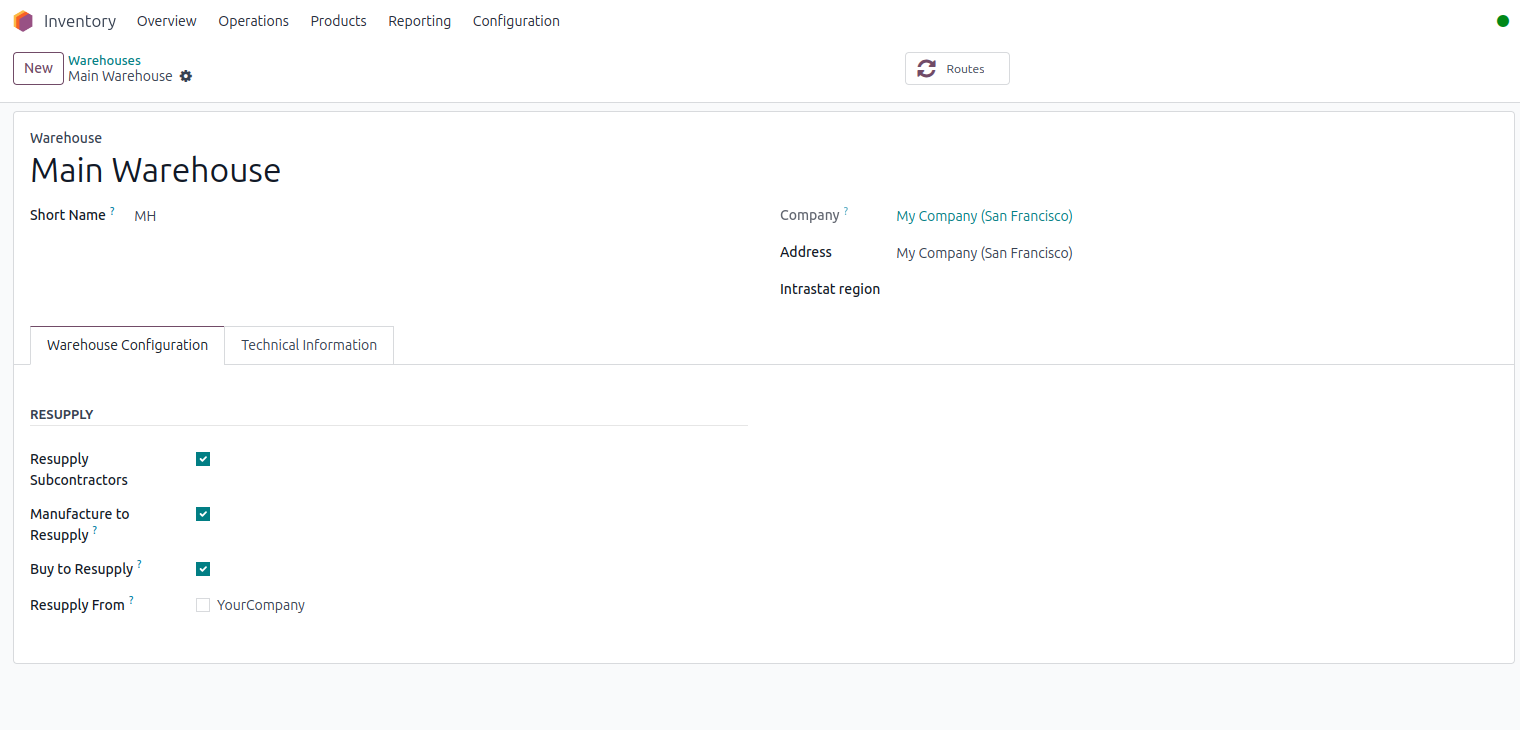Open the Operations menu
The image size is (1520, 730).
[253, 20]
